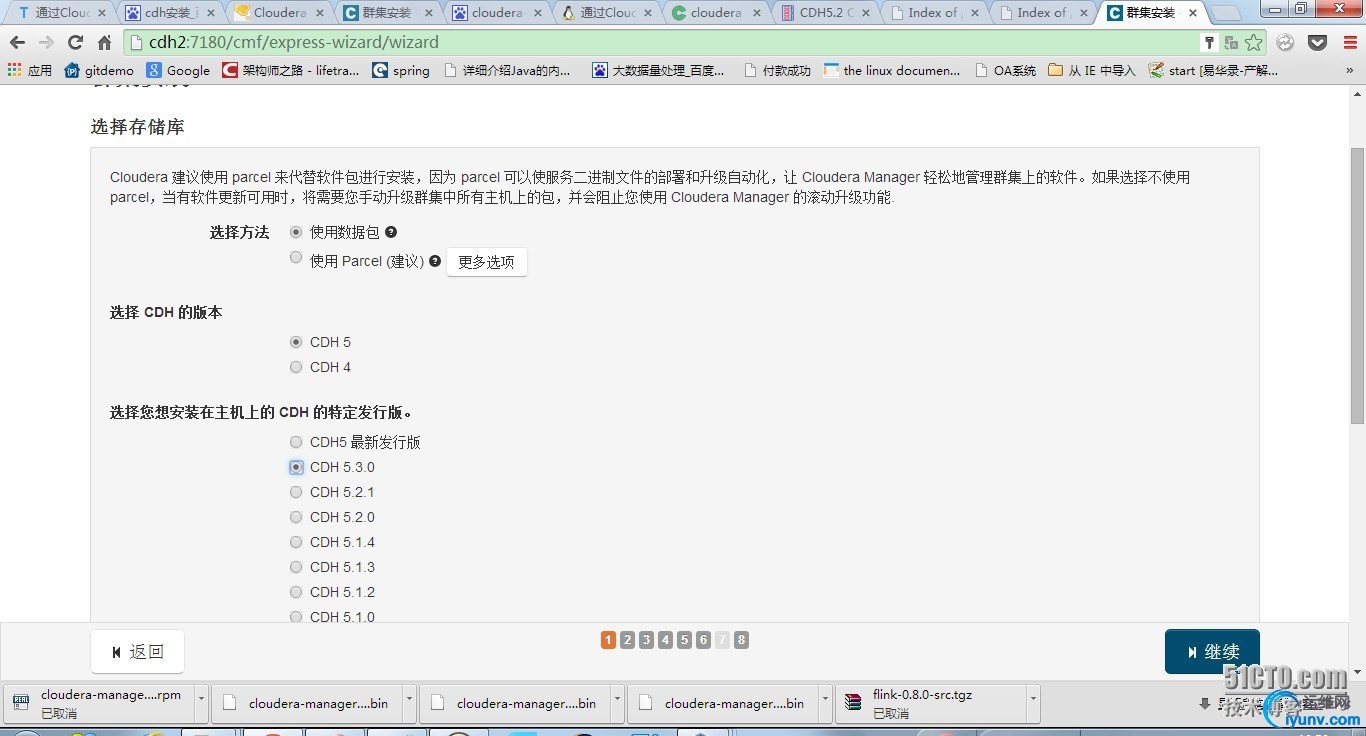Open the start 易华录 bookmark

(x=1214, y=70)
